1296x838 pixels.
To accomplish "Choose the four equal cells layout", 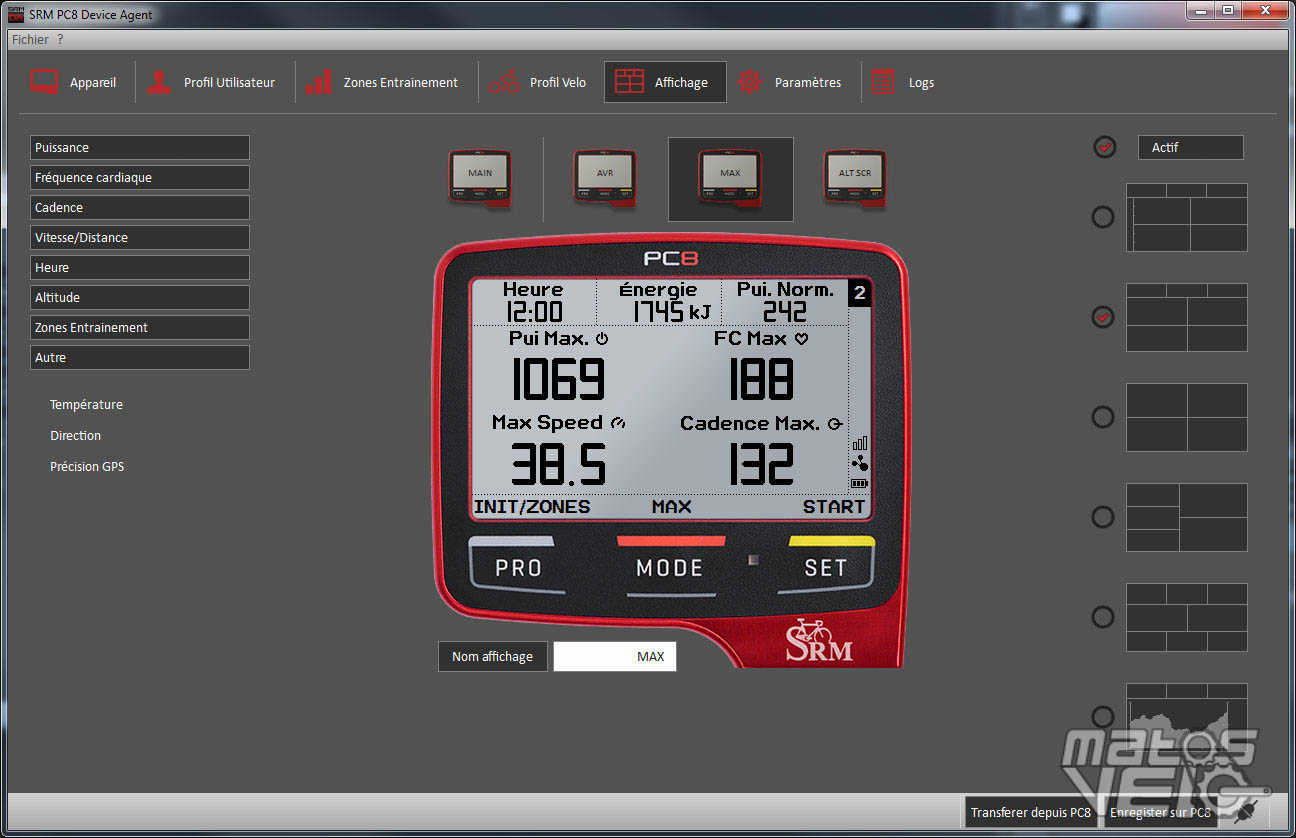I will (1186, 417).
